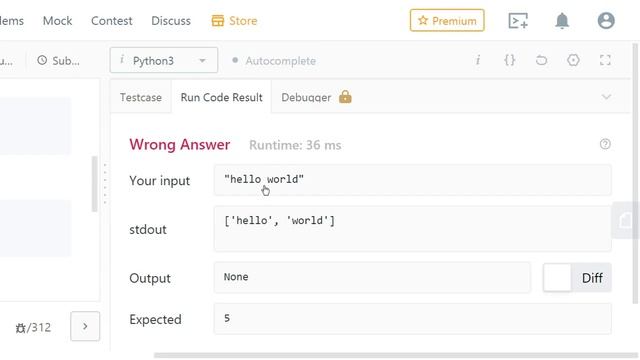Click the panel divider drag handle

click(x=105, y=184)
